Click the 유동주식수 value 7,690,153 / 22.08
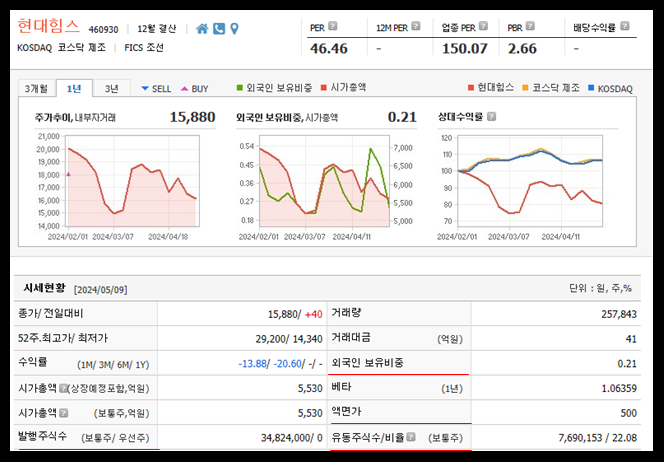Viewport: 665px width, 464px height. coord(598,437)
